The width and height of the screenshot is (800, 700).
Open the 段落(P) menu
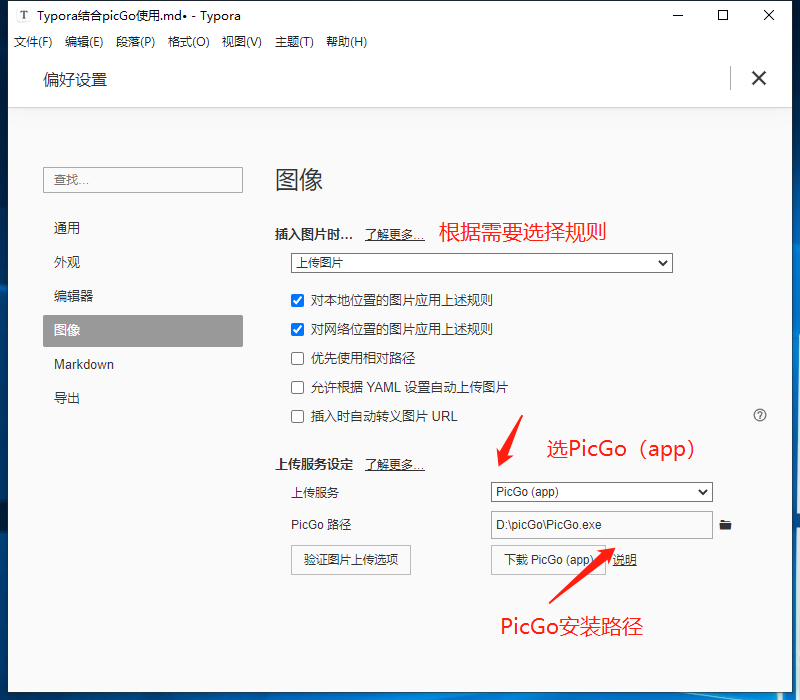pos(135,42)
